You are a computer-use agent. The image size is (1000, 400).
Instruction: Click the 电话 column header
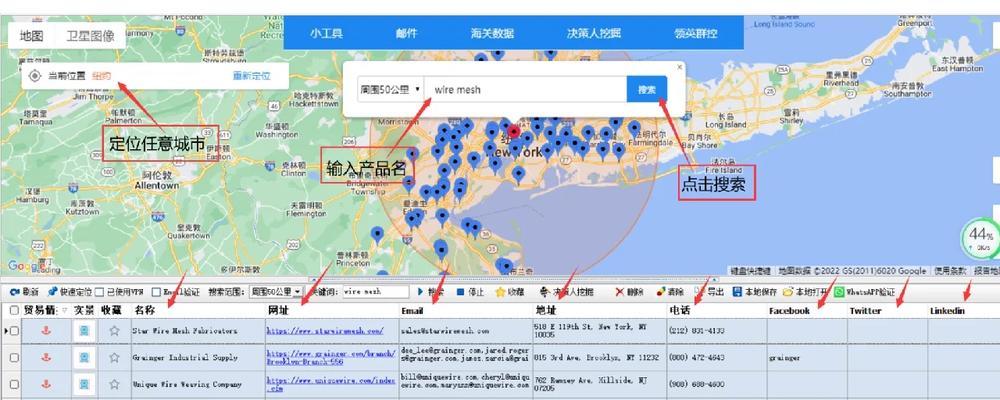pos(717,311)
